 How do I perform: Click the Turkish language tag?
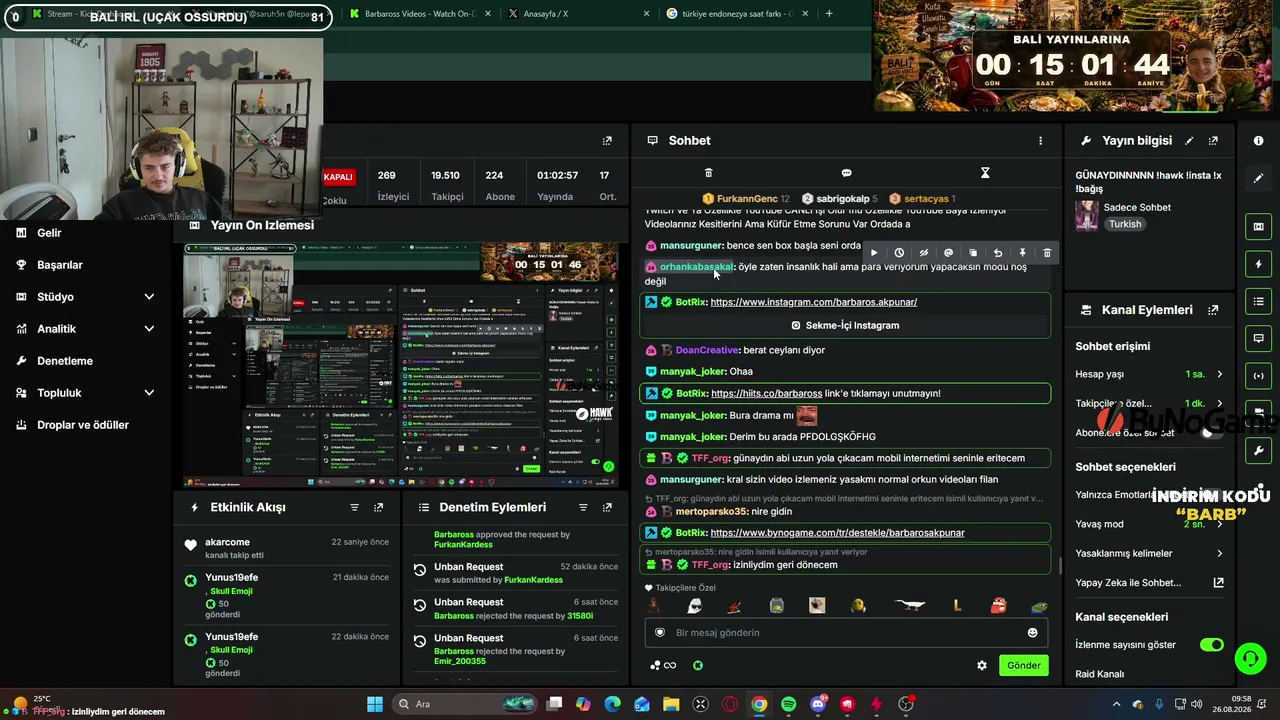click(x=1125, y=224)
